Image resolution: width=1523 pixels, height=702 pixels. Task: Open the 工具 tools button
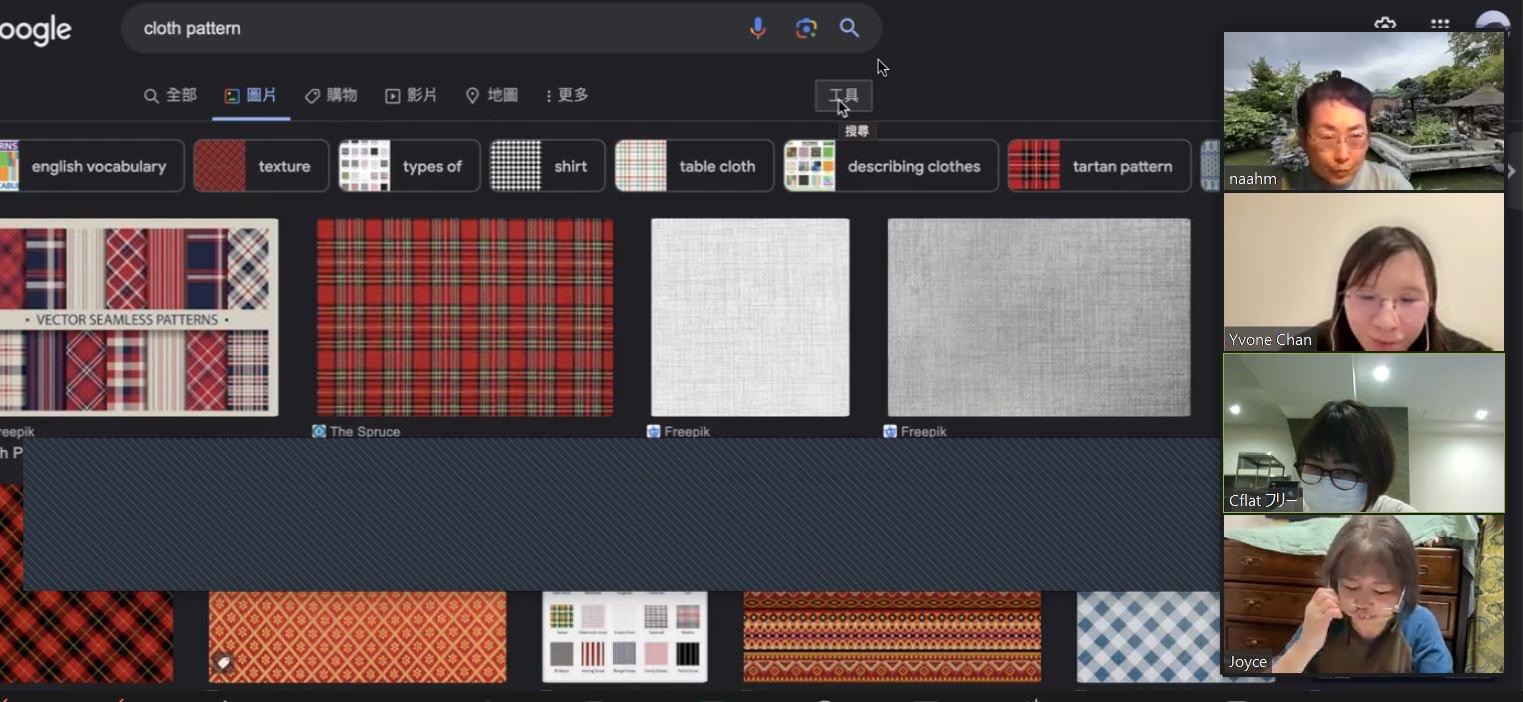pyautogui.click(x=843, y=96)
